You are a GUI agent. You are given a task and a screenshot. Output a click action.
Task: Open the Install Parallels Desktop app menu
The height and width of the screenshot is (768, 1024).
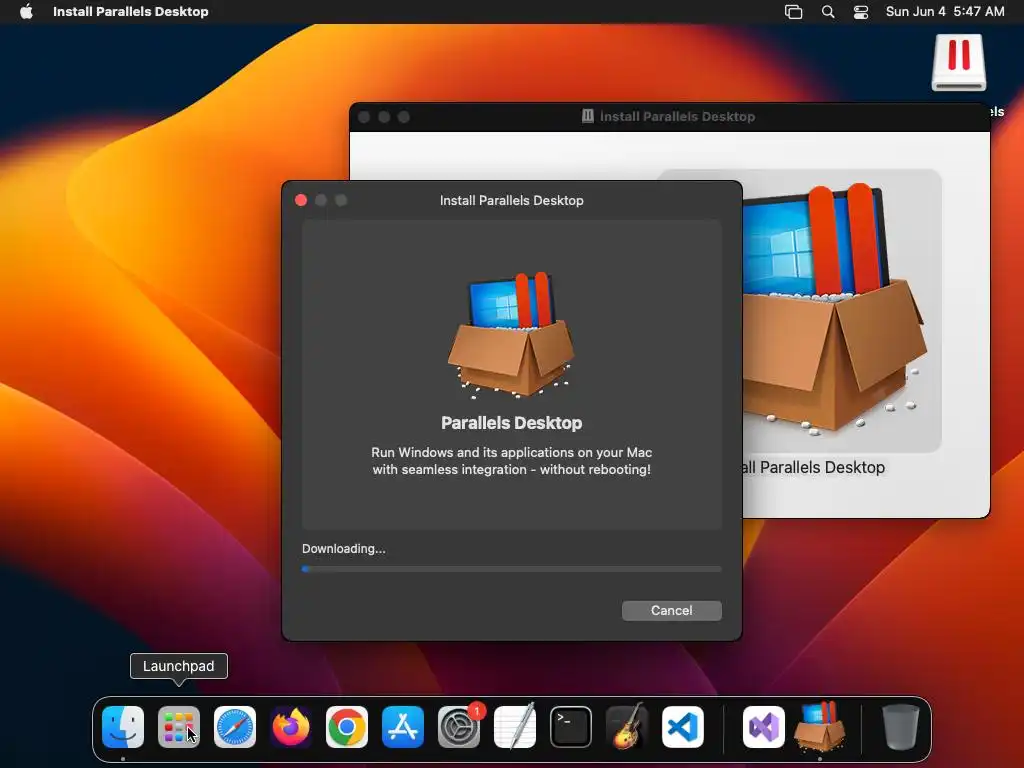coord(131,11)
